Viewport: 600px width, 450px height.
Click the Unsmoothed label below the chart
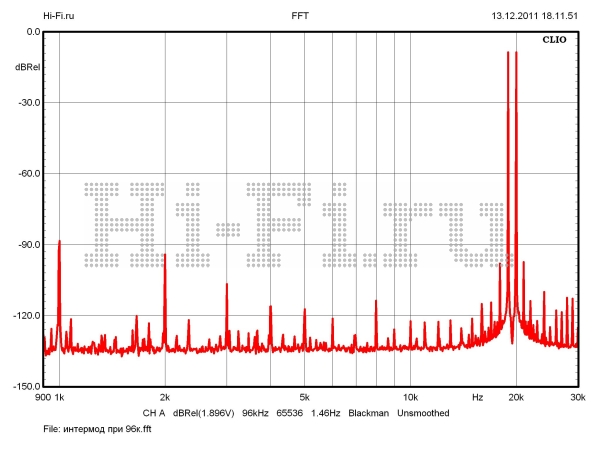[x=423, y=413]
